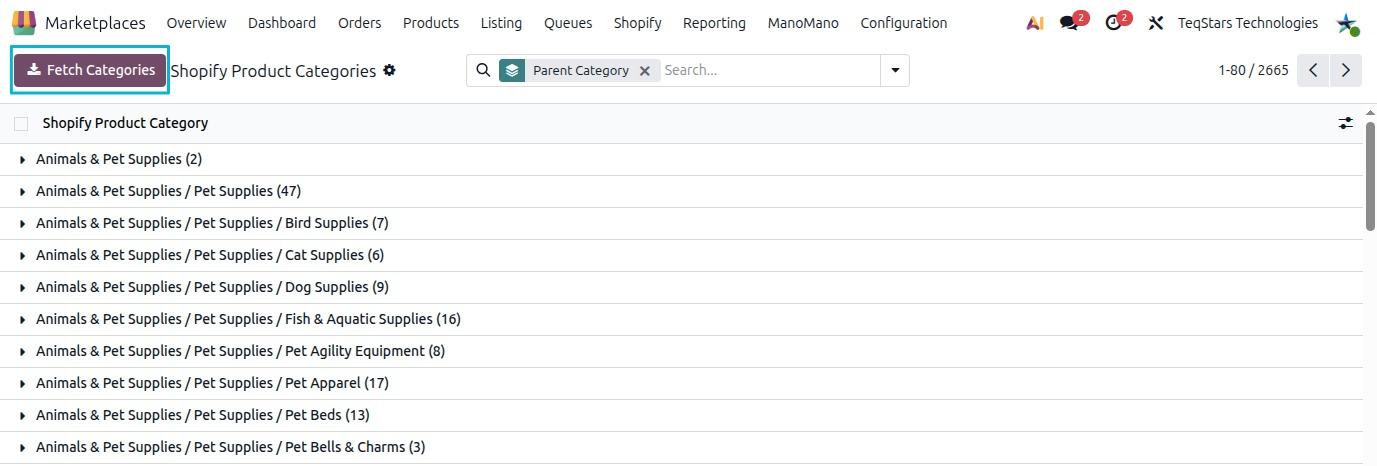Image resolution: width=1377 pixels, height=466 pixels.
Task: Open the search options dropdown toggle
Action: [x=895, y=70]
